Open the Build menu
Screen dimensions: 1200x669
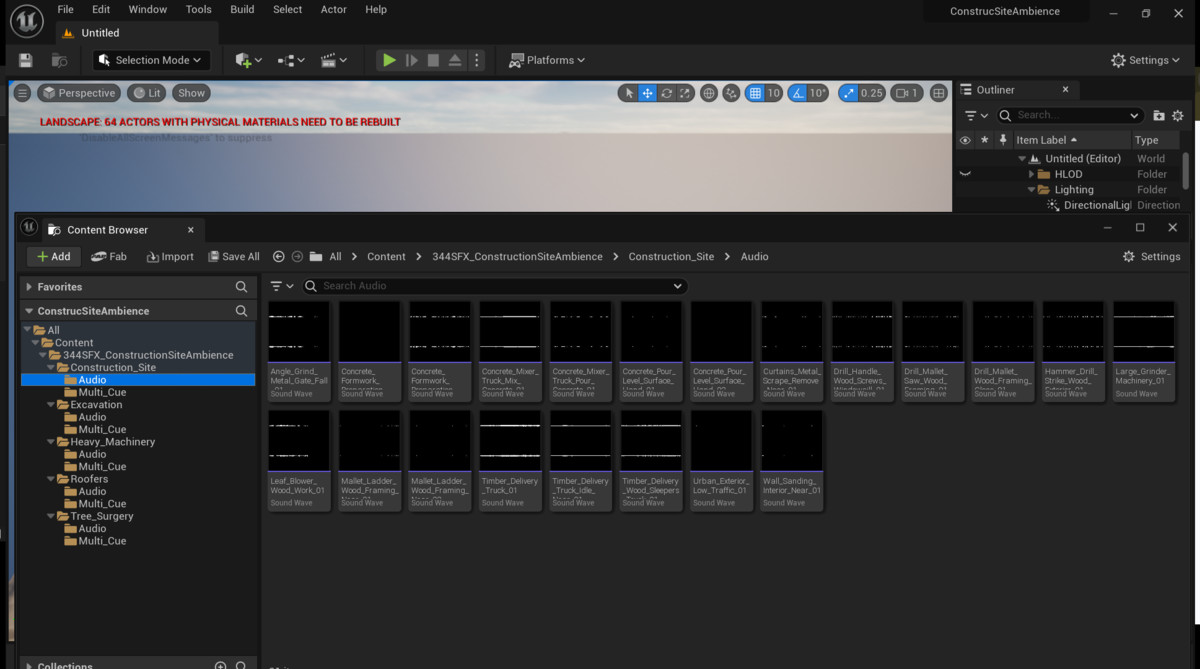tap(242, 9)
